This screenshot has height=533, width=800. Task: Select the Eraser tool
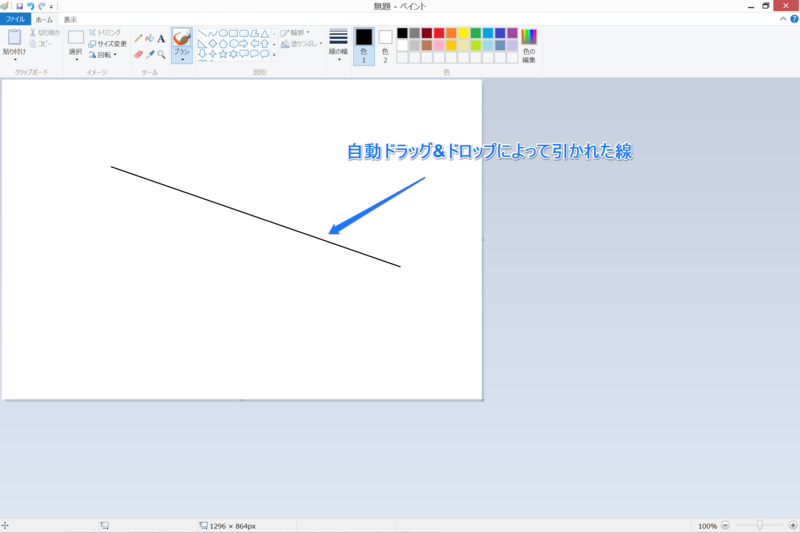[138, 55]
